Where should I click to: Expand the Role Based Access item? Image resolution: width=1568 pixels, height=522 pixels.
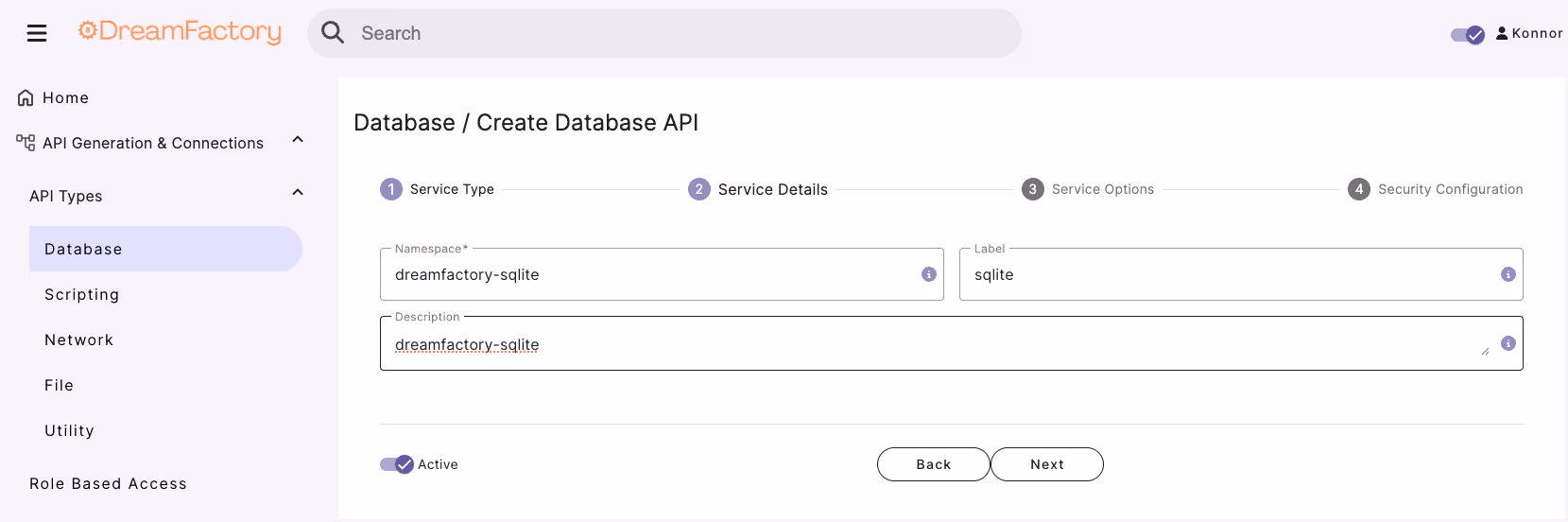coord(108,483)
